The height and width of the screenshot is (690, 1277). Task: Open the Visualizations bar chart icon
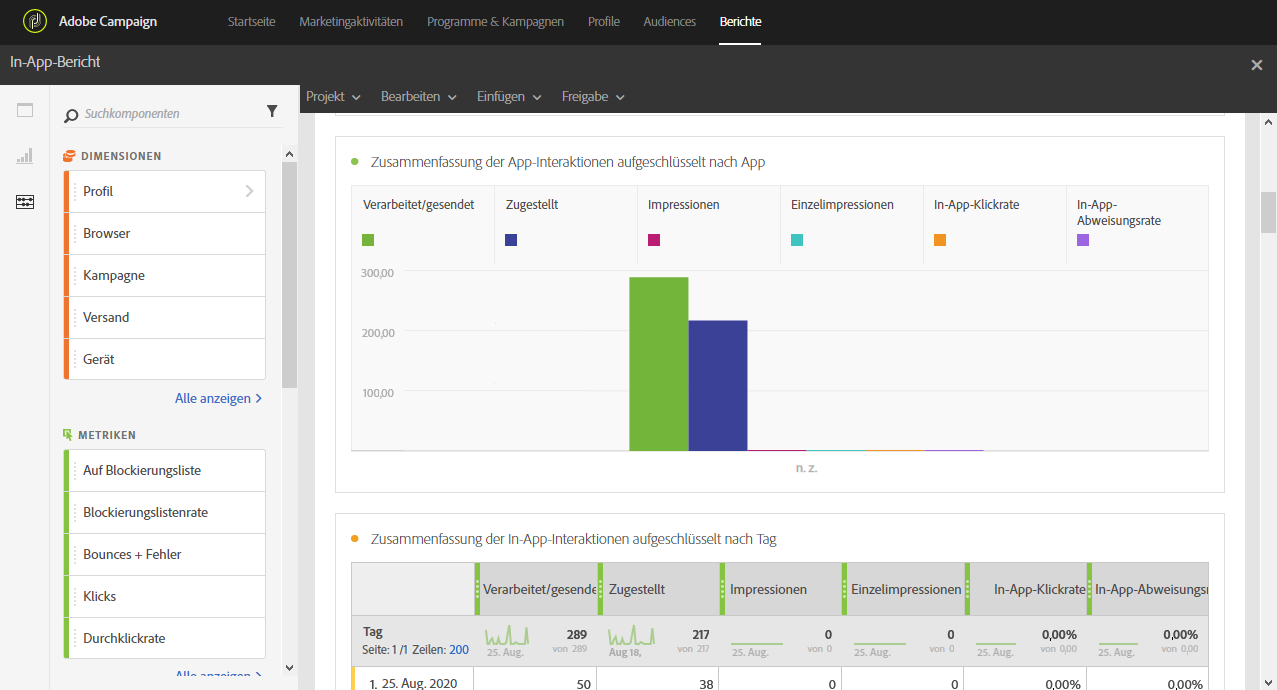(x=25, y=156)
